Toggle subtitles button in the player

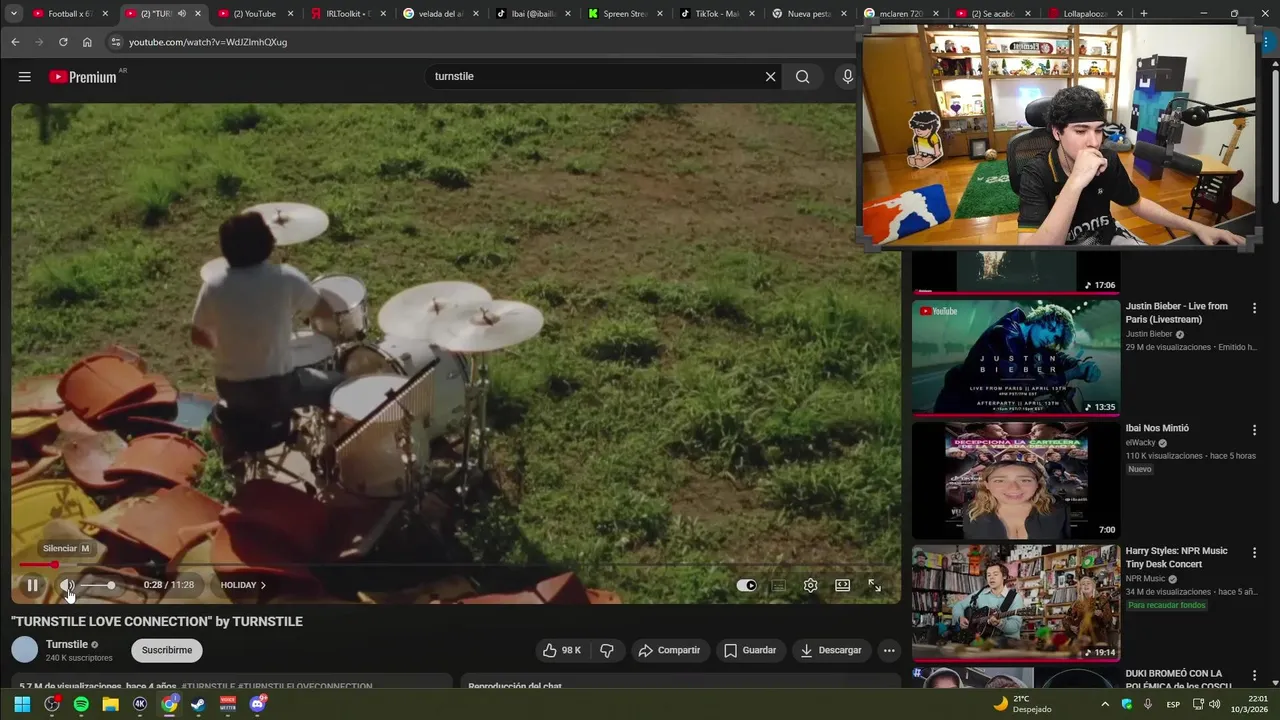tap(779, 585)
